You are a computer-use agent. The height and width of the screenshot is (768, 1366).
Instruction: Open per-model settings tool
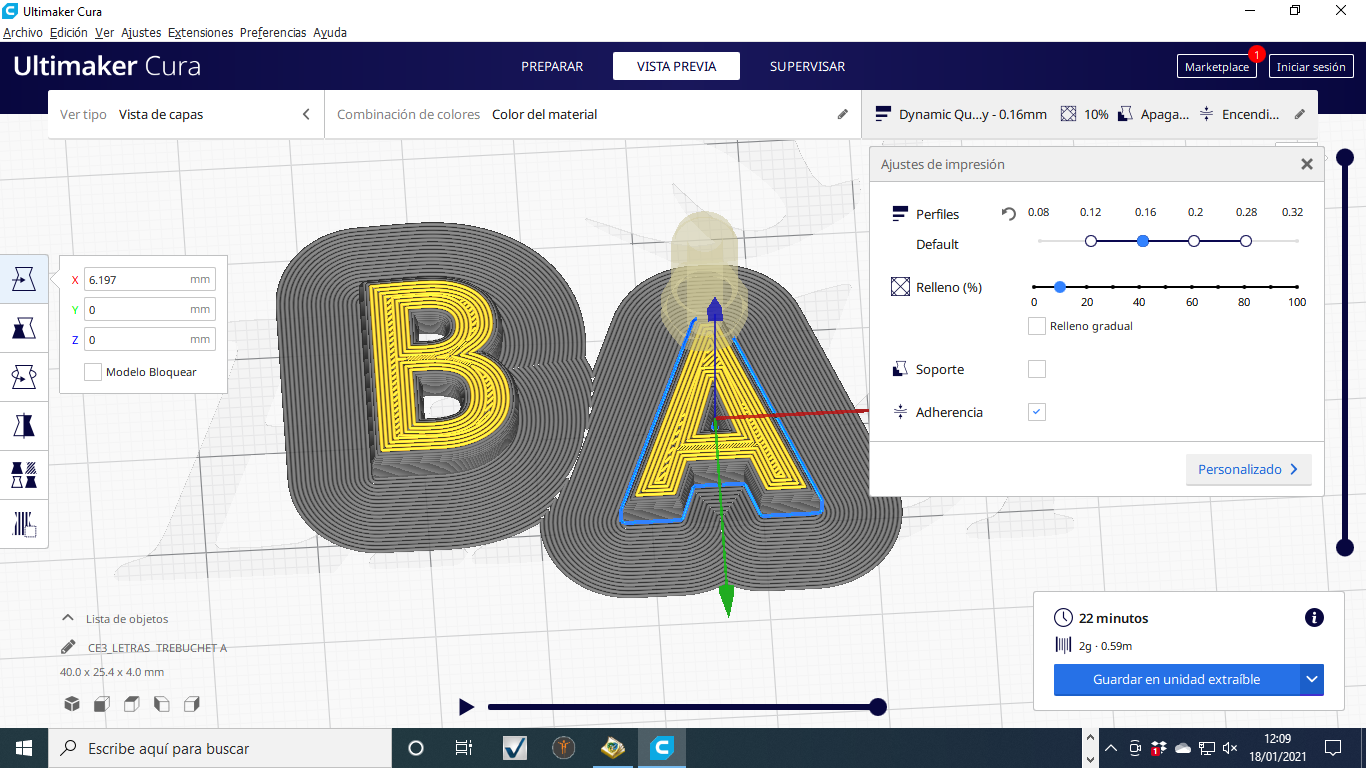[x=24, y=473]
